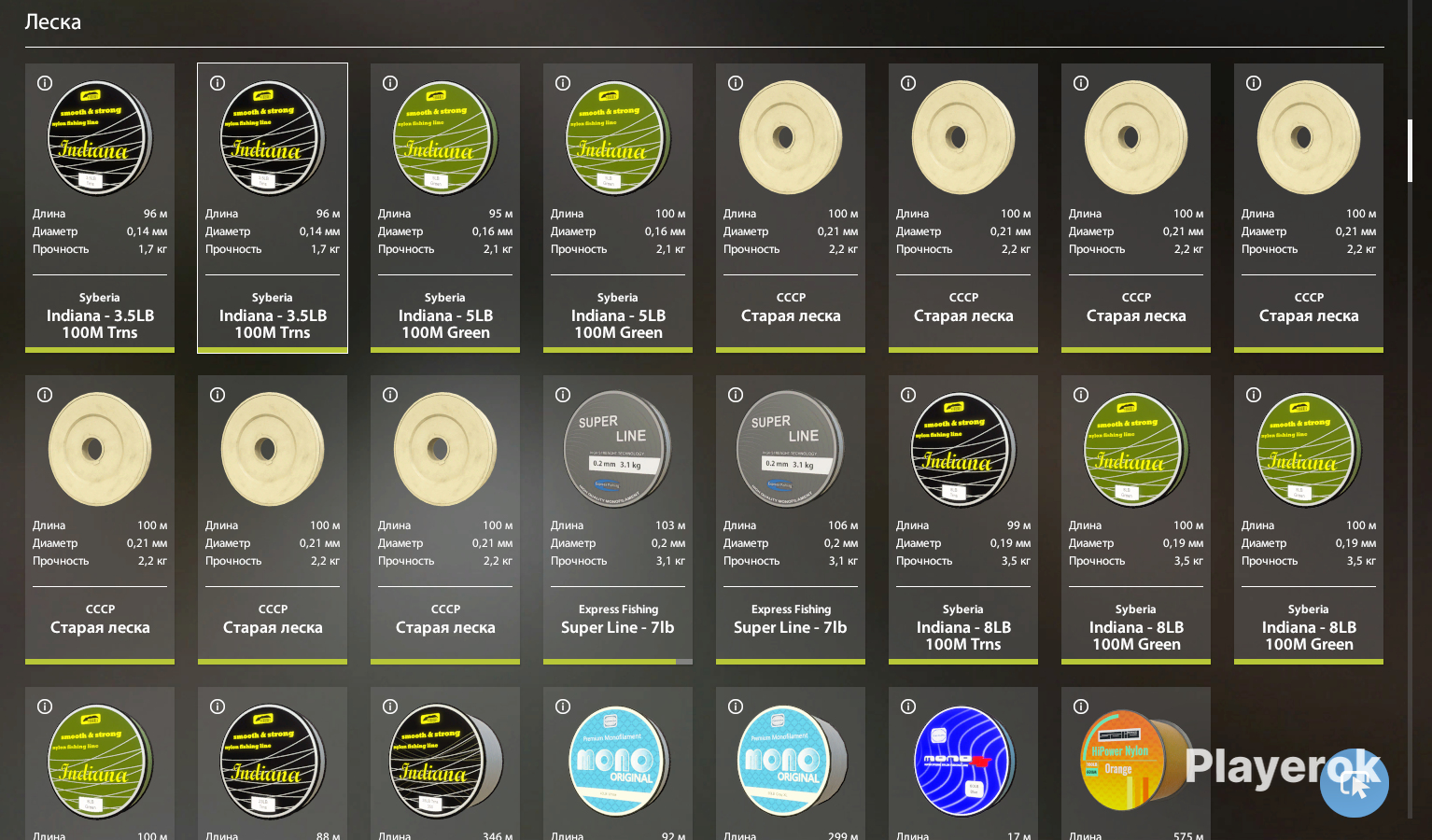Show info for the 88 м Indiana spool
This screenshot has width=1432, height=840.
218,707
